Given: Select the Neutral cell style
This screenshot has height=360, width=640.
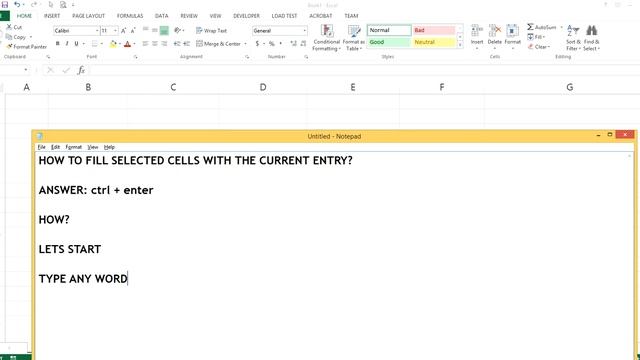Looking at the screenshot, I should pos(433,42).
